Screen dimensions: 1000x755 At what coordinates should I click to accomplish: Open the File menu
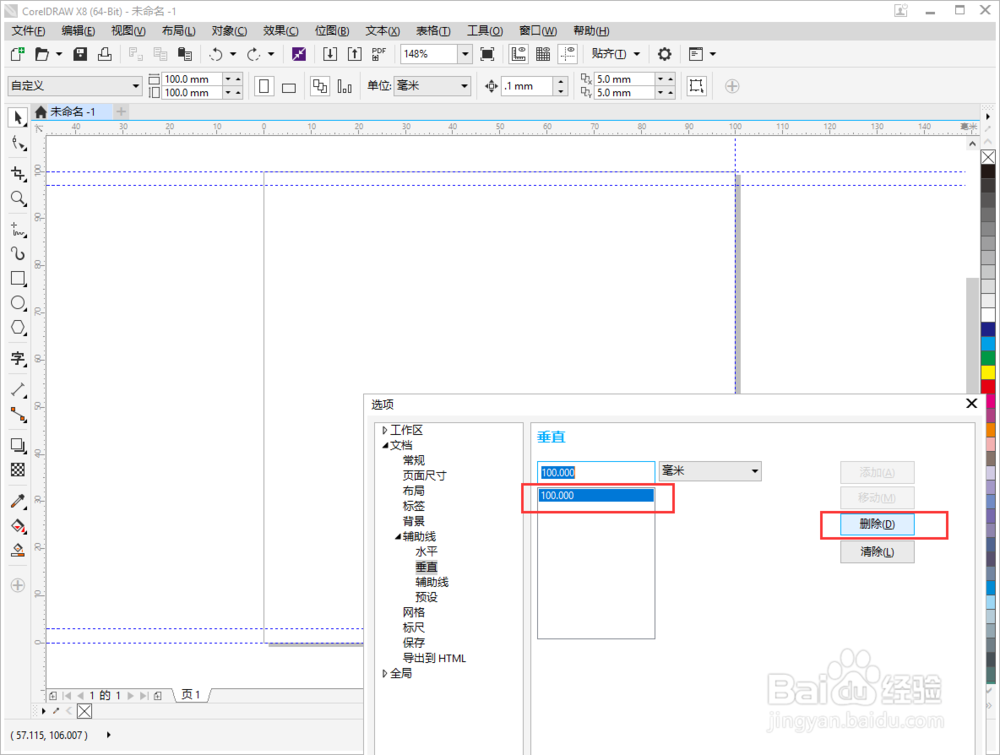pyautogui.click(x=28, y=31)
